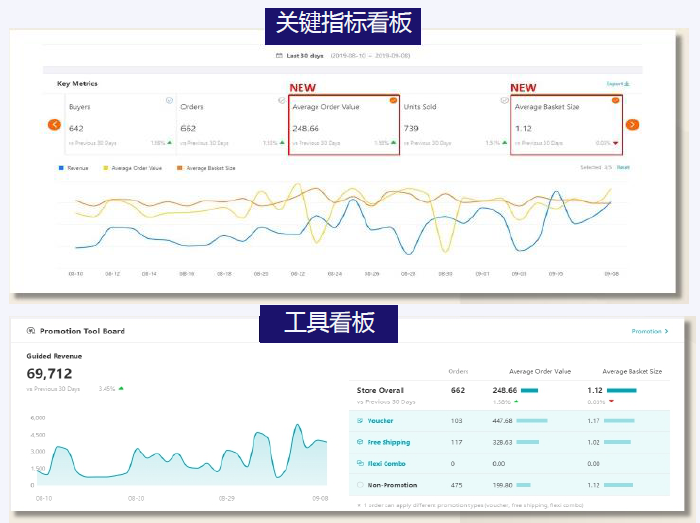Toggle the Units Sold card checkmark

[504, 100]
